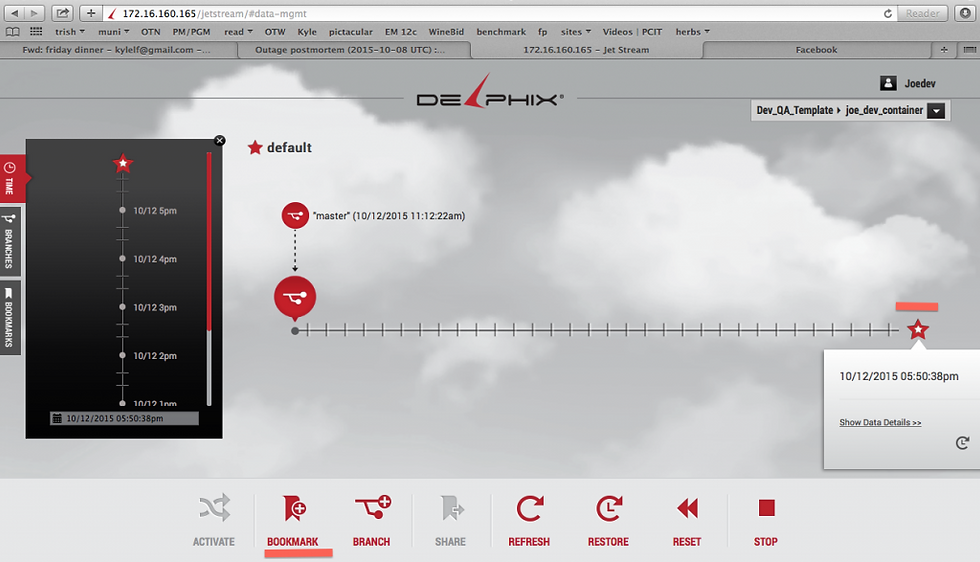Screen dimensions: 980x562
Task: Switch to Fwd: friday dinner tab
Action: 118,50
